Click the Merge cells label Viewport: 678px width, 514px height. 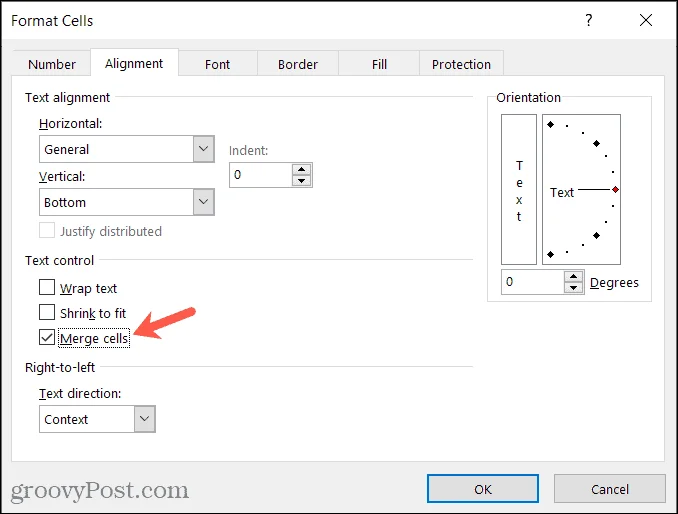click(94, 338)
